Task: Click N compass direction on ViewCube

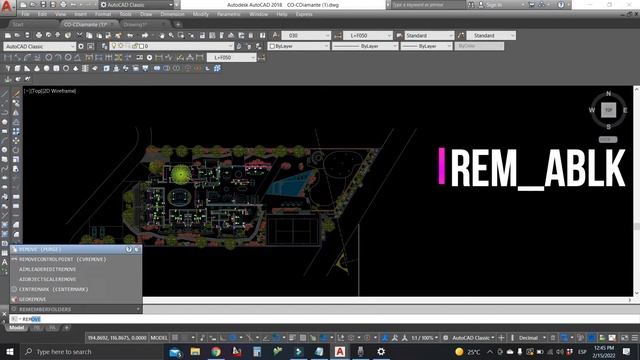Action: (x=608, y=93)
